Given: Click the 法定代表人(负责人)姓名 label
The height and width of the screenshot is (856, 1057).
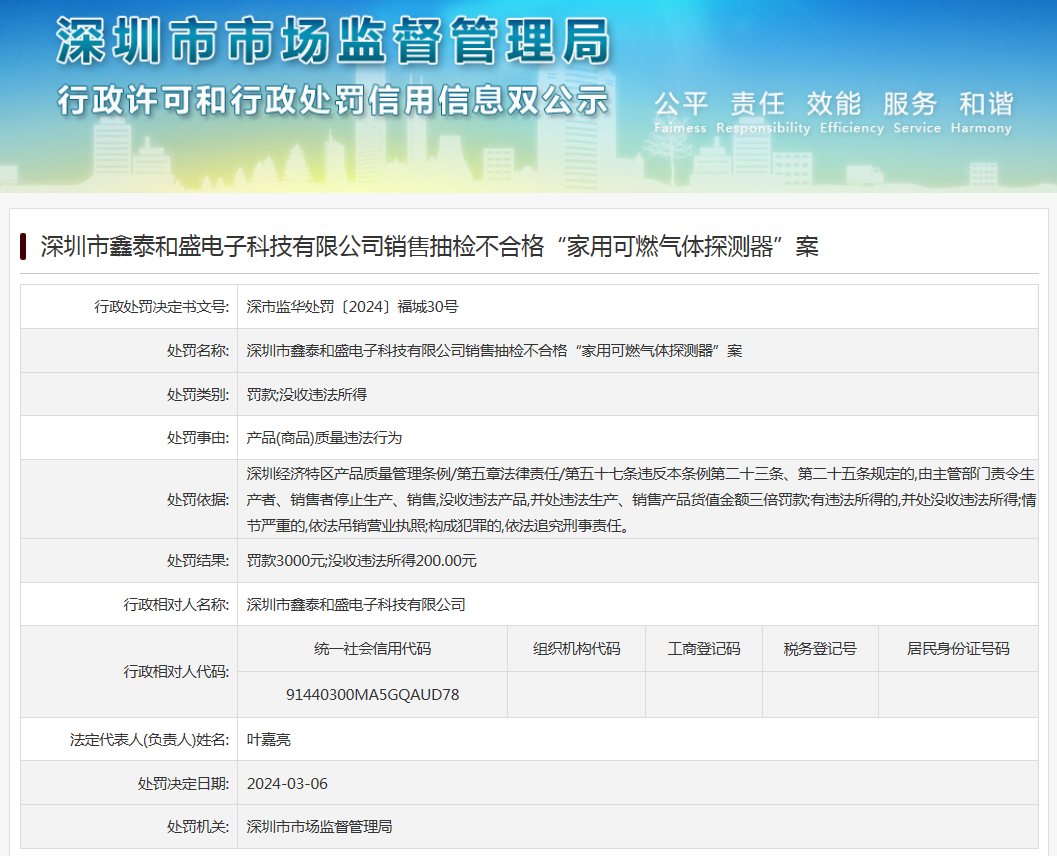Looking at the screenshot, I should pos(150,739).
